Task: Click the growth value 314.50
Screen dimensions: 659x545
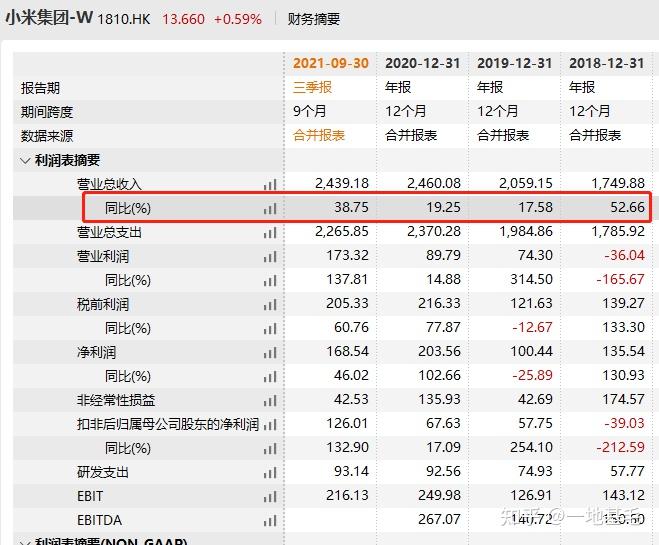Action: coord(531,279)
